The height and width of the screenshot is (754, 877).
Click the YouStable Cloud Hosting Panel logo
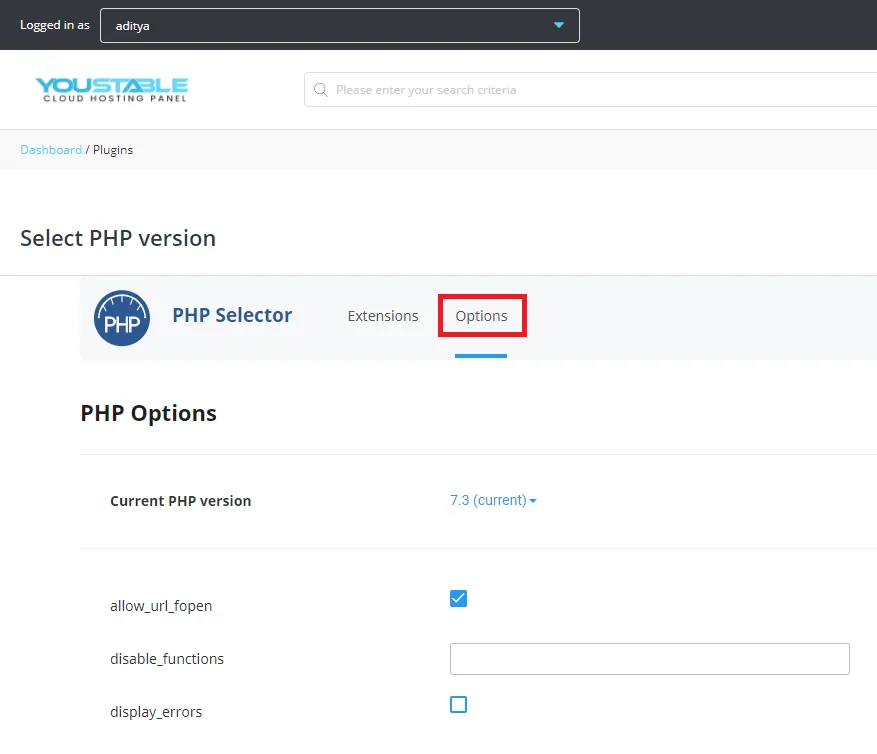click(112, 89)
